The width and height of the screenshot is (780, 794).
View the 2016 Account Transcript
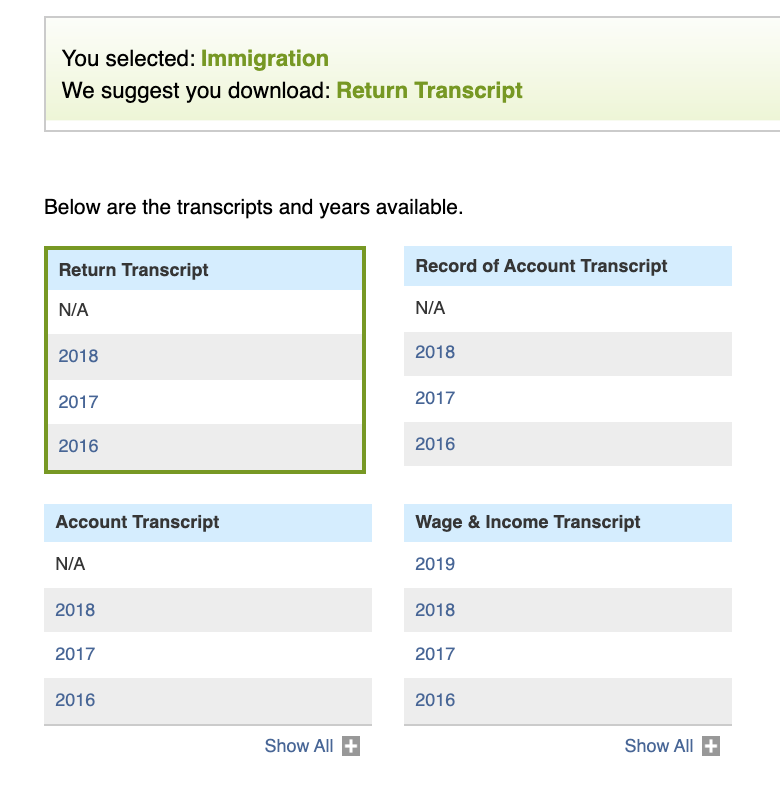75,700
